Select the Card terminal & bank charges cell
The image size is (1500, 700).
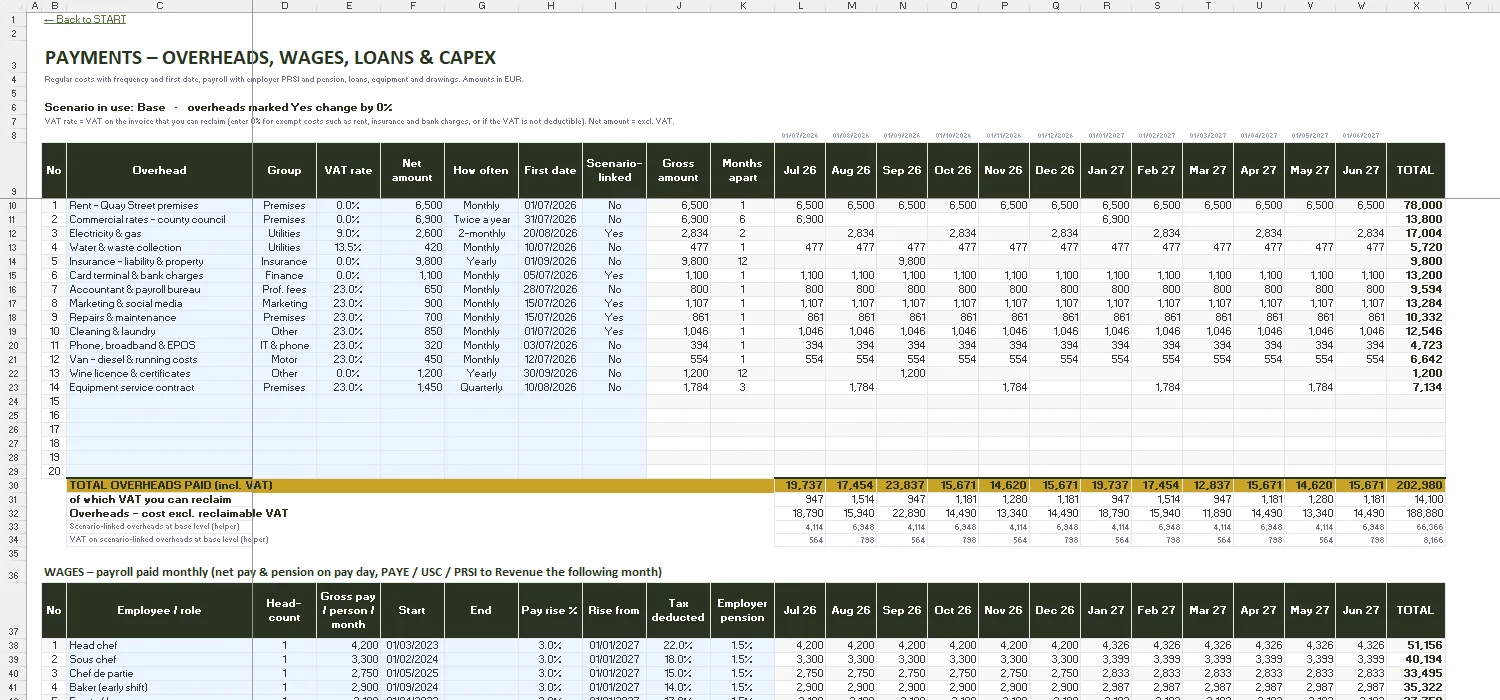159,275
